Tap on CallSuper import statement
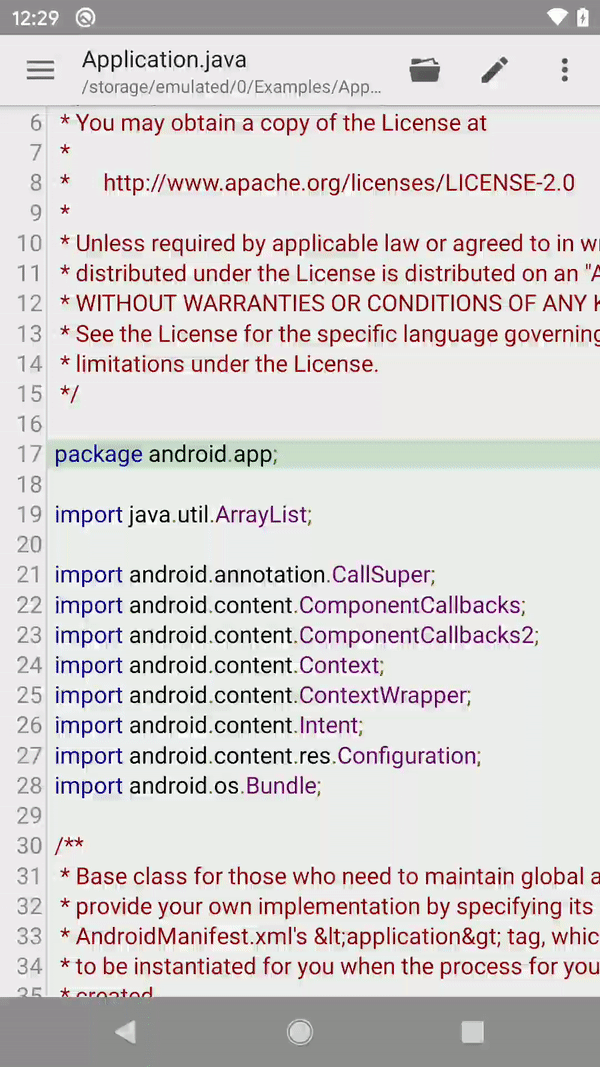Viewport: 600px width, 1067px height. pos(380,575)
